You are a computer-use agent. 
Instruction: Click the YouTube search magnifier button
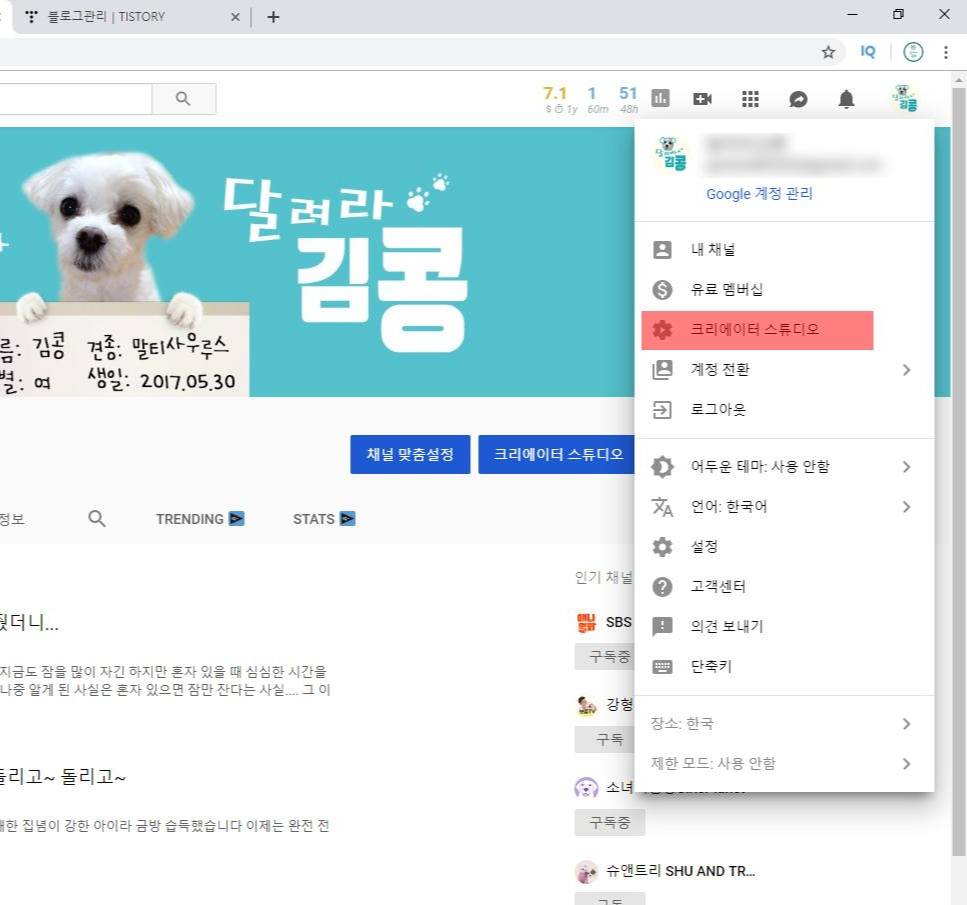[183, 99]
